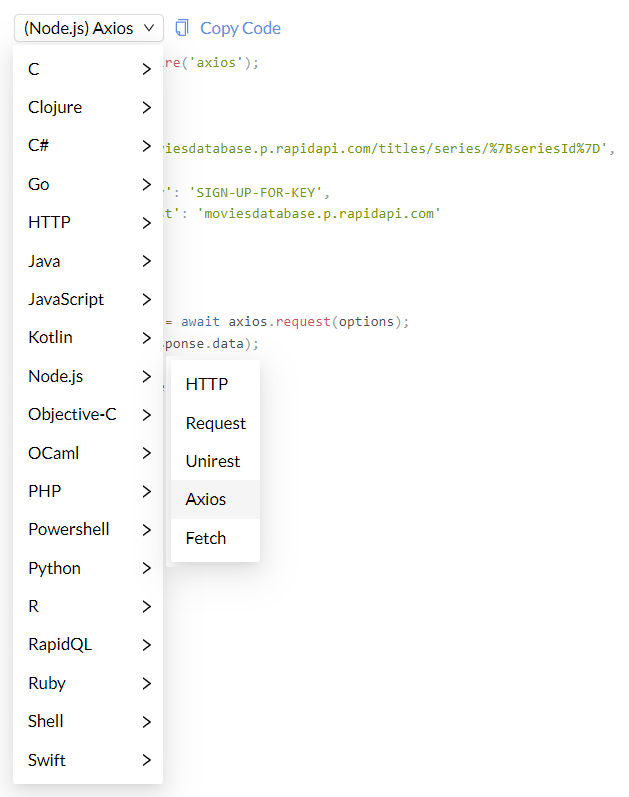Click the axios.request(options) code line
This screenshot has width=629, height=797.
tap(286, 322)
